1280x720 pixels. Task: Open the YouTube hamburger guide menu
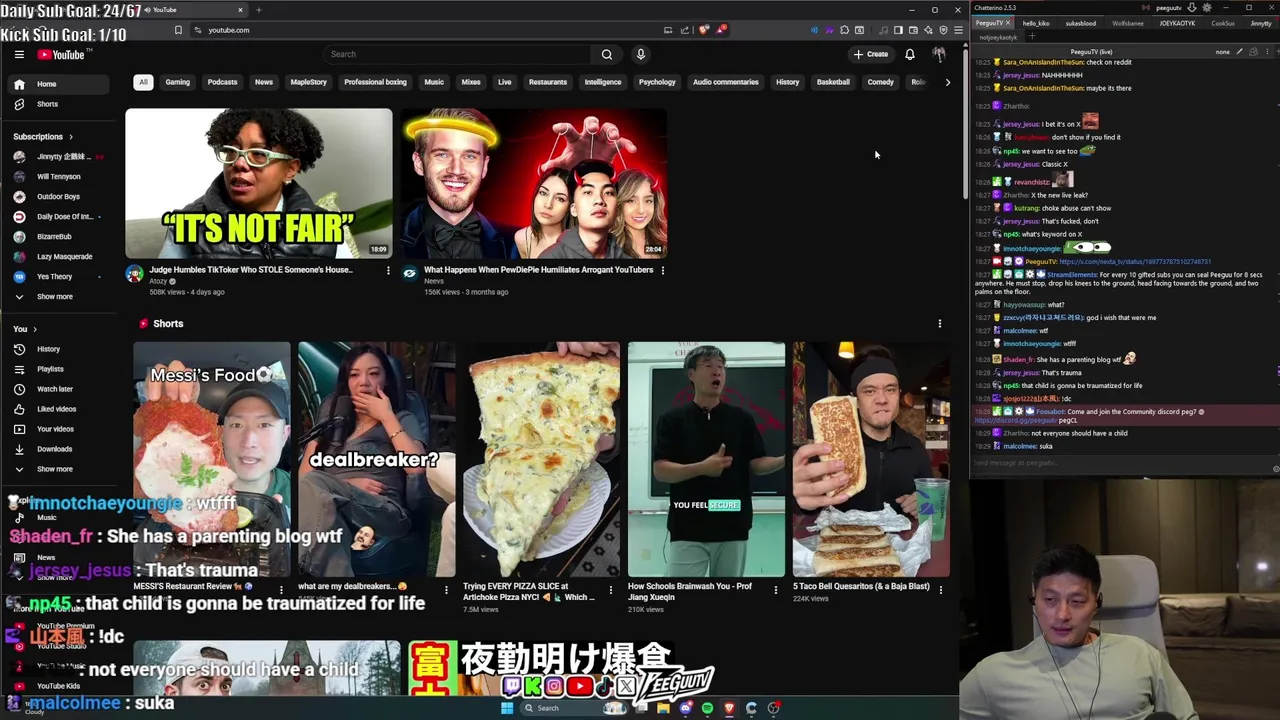[x=19, y=55]
